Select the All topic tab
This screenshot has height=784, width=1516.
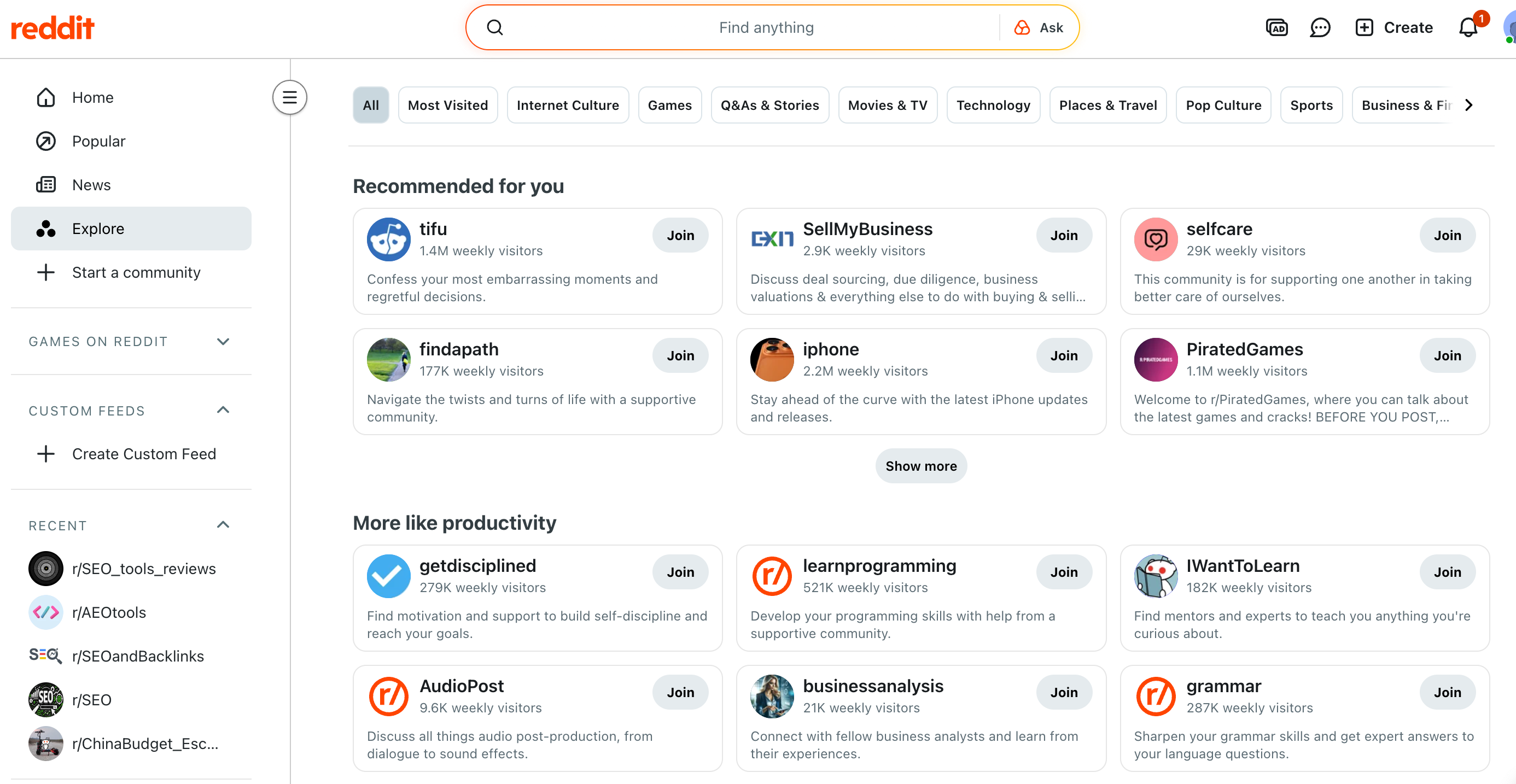371,106
